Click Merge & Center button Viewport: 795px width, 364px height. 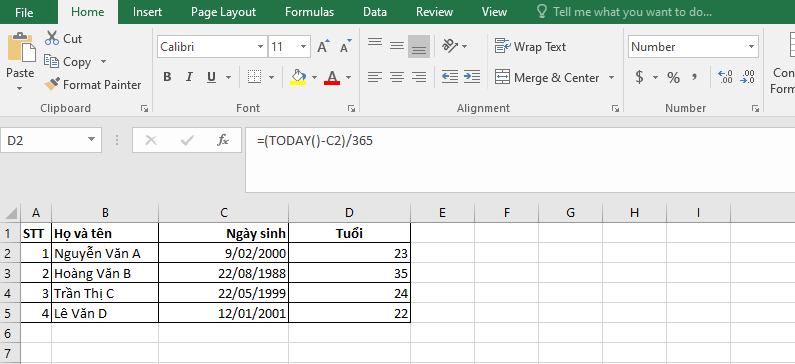(x=547, y=78)
